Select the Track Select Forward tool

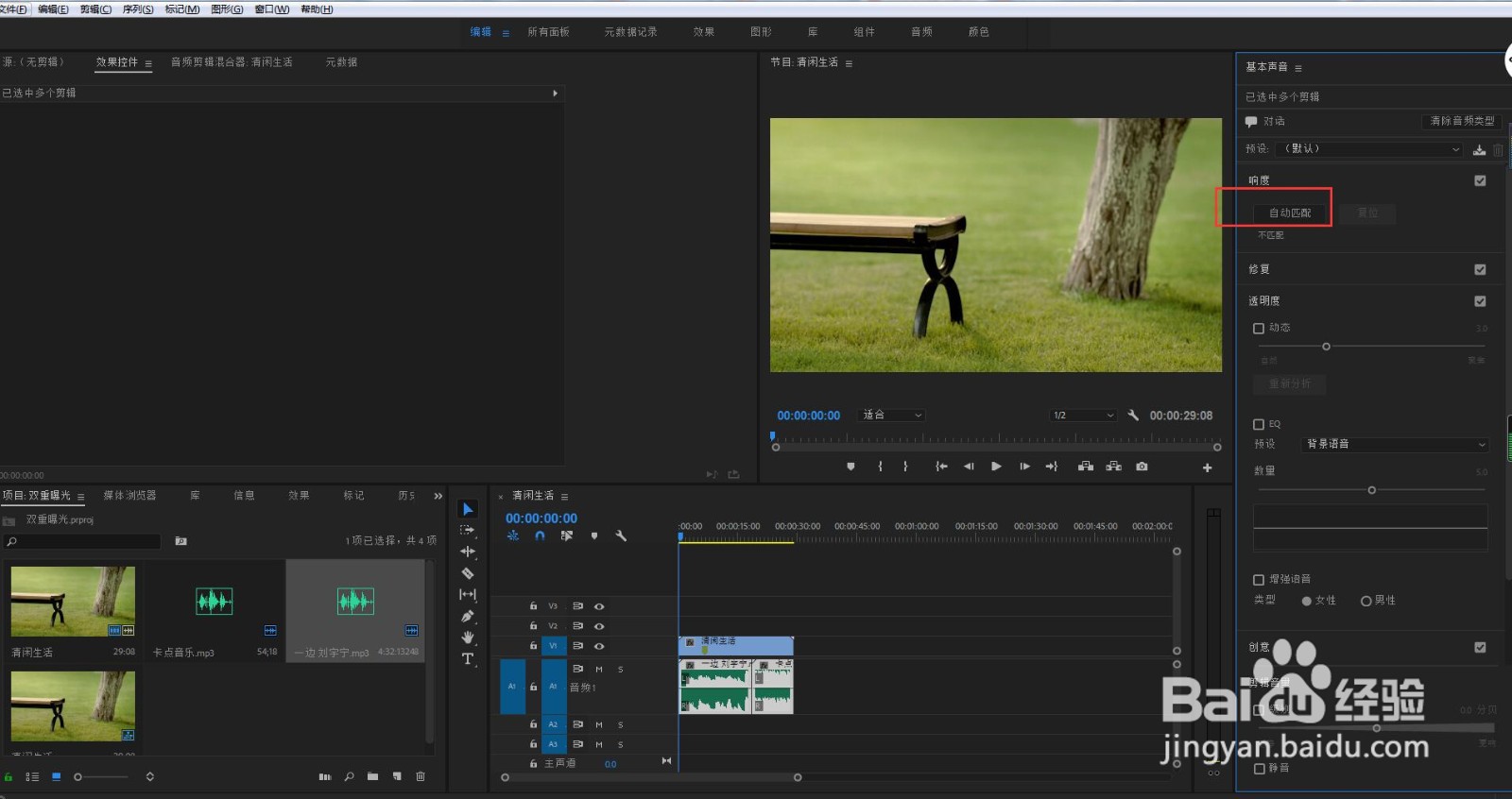point(468,530)
